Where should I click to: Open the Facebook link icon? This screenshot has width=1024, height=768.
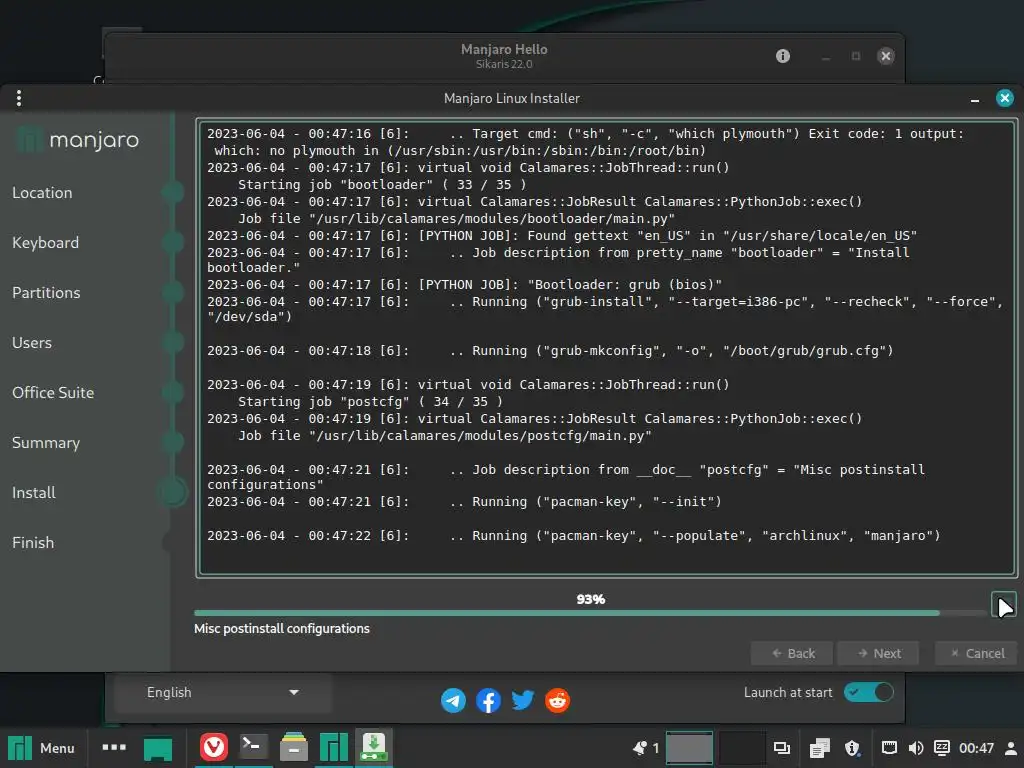click(x=488, y=701)
